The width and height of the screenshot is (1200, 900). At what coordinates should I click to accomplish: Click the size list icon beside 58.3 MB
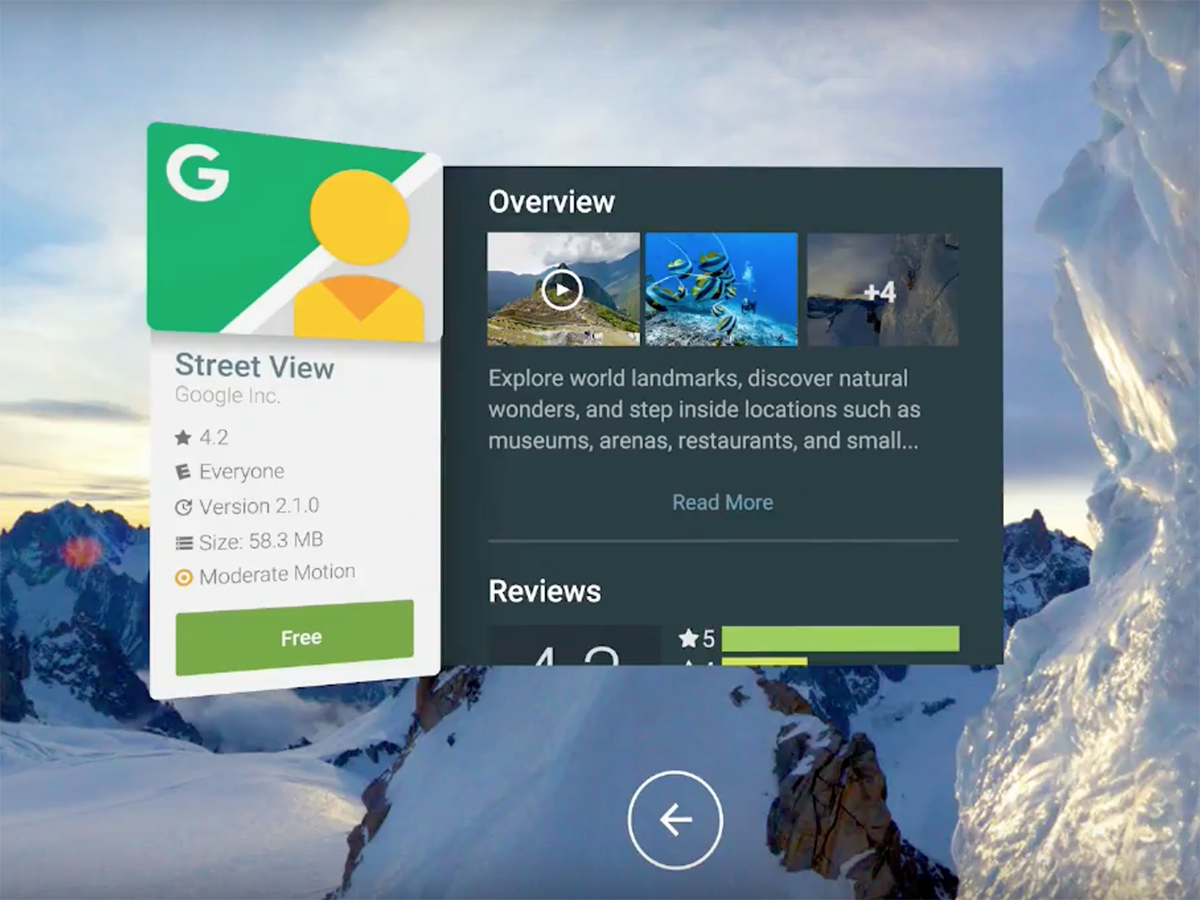pos(183,542)
